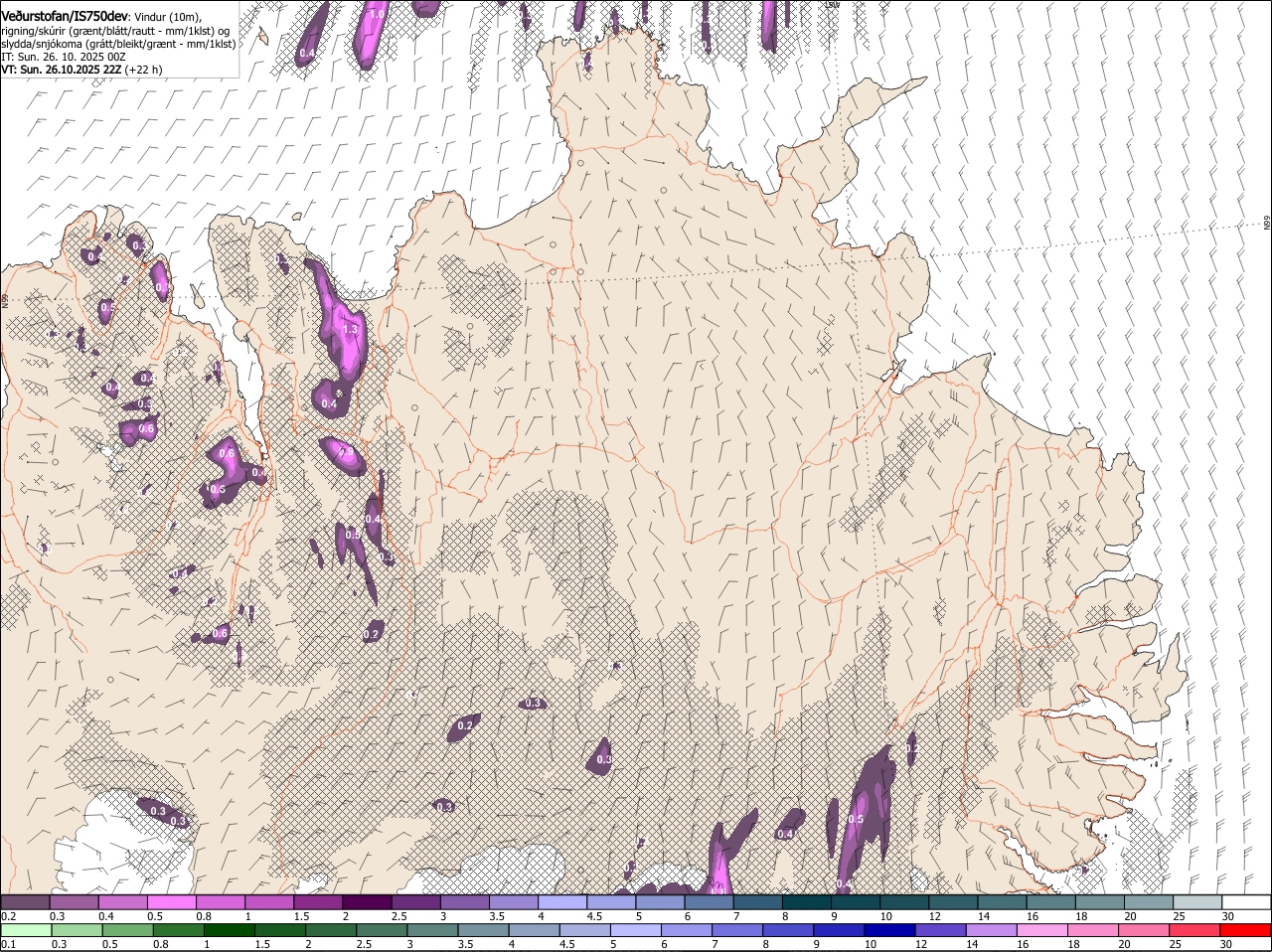Click the 'VT: Sun. 26.10.2025 22Z' valid time
The image size is (1272, 952).
(x=62, y=70)
